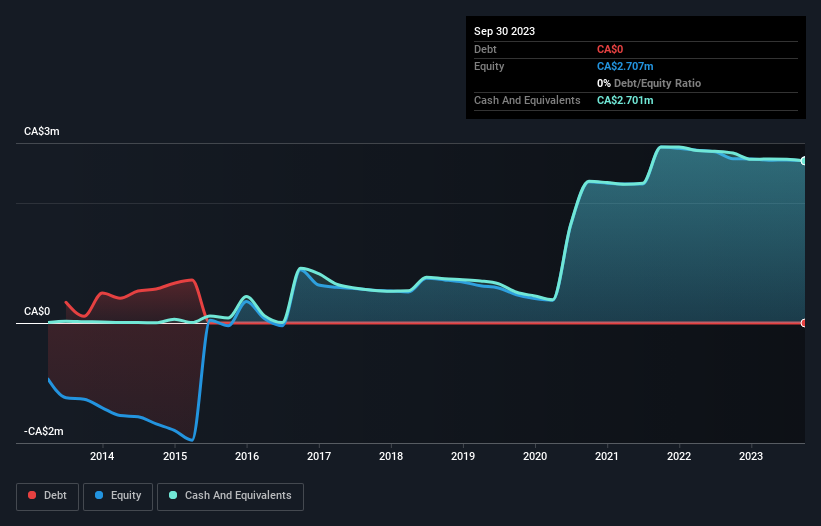Viewport: 821px width, 526px height.
Task: Click the 2020 x-axis label
Action: coord(535,456)
